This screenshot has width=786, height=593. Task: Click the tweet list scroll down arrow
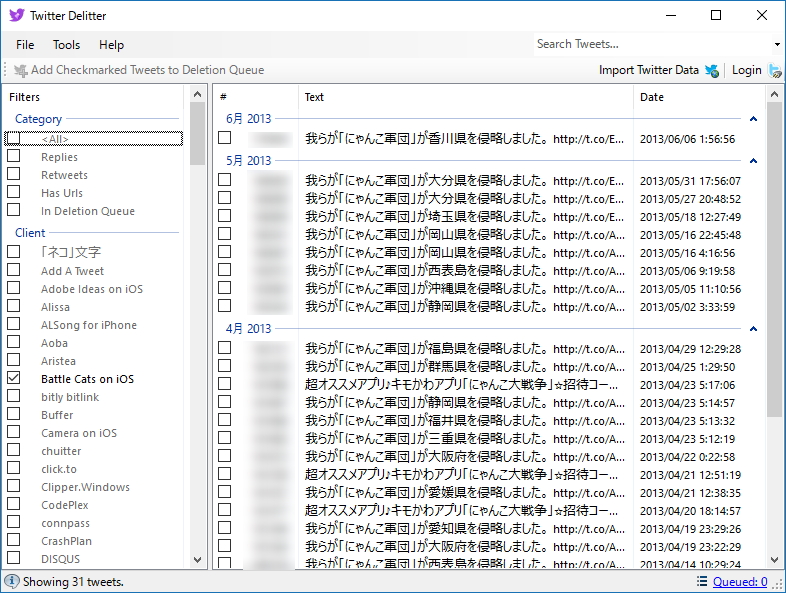pyautogui.click(x=774, y=560)
